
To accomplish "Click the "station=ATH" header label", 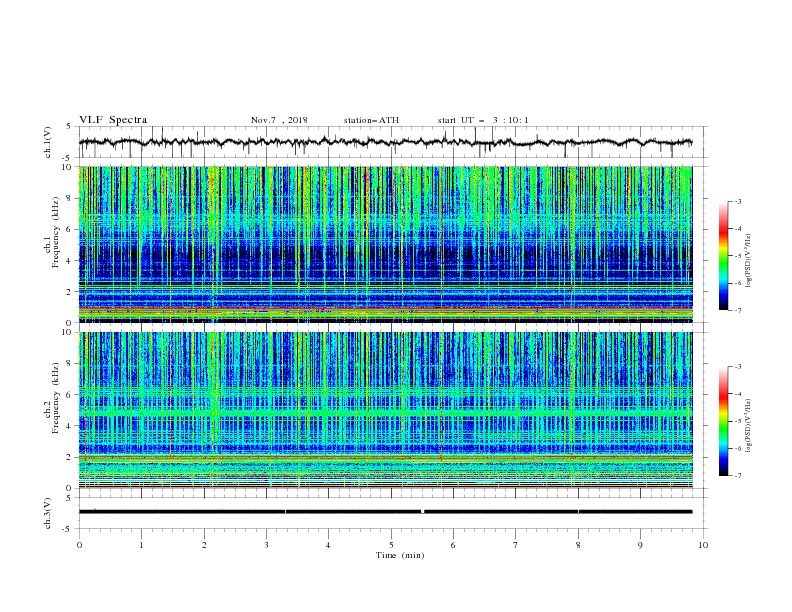I will pyautogui.click(x=371, y=120).
